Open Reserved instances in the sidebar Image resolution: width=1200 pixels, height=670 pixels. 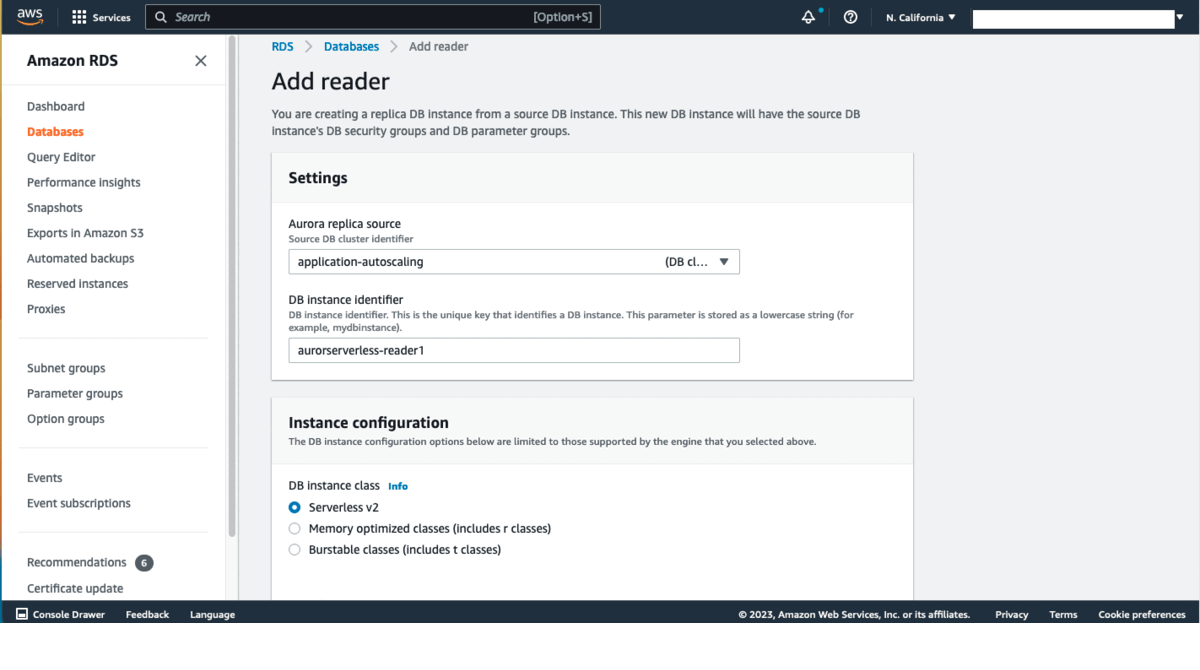[78, 283]
